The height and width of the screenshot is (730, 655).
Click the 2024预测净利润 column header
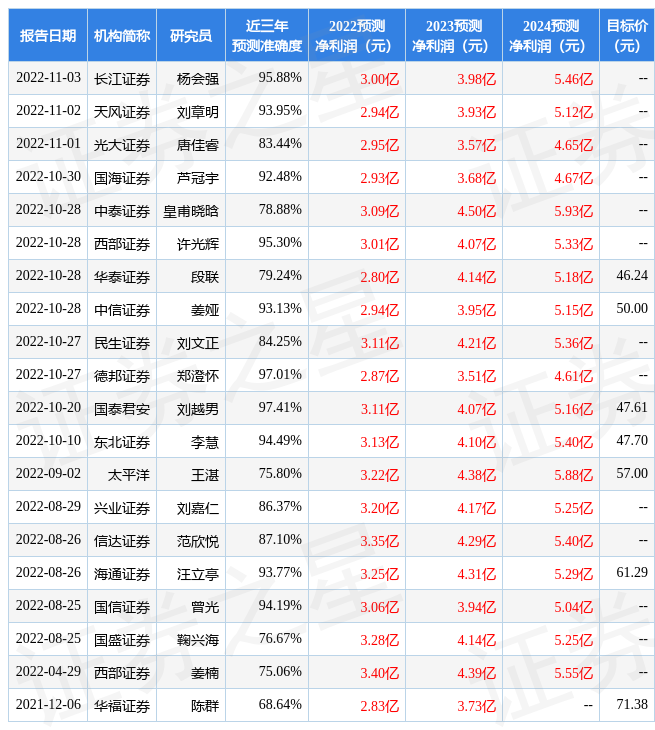(x=551, y=35)
